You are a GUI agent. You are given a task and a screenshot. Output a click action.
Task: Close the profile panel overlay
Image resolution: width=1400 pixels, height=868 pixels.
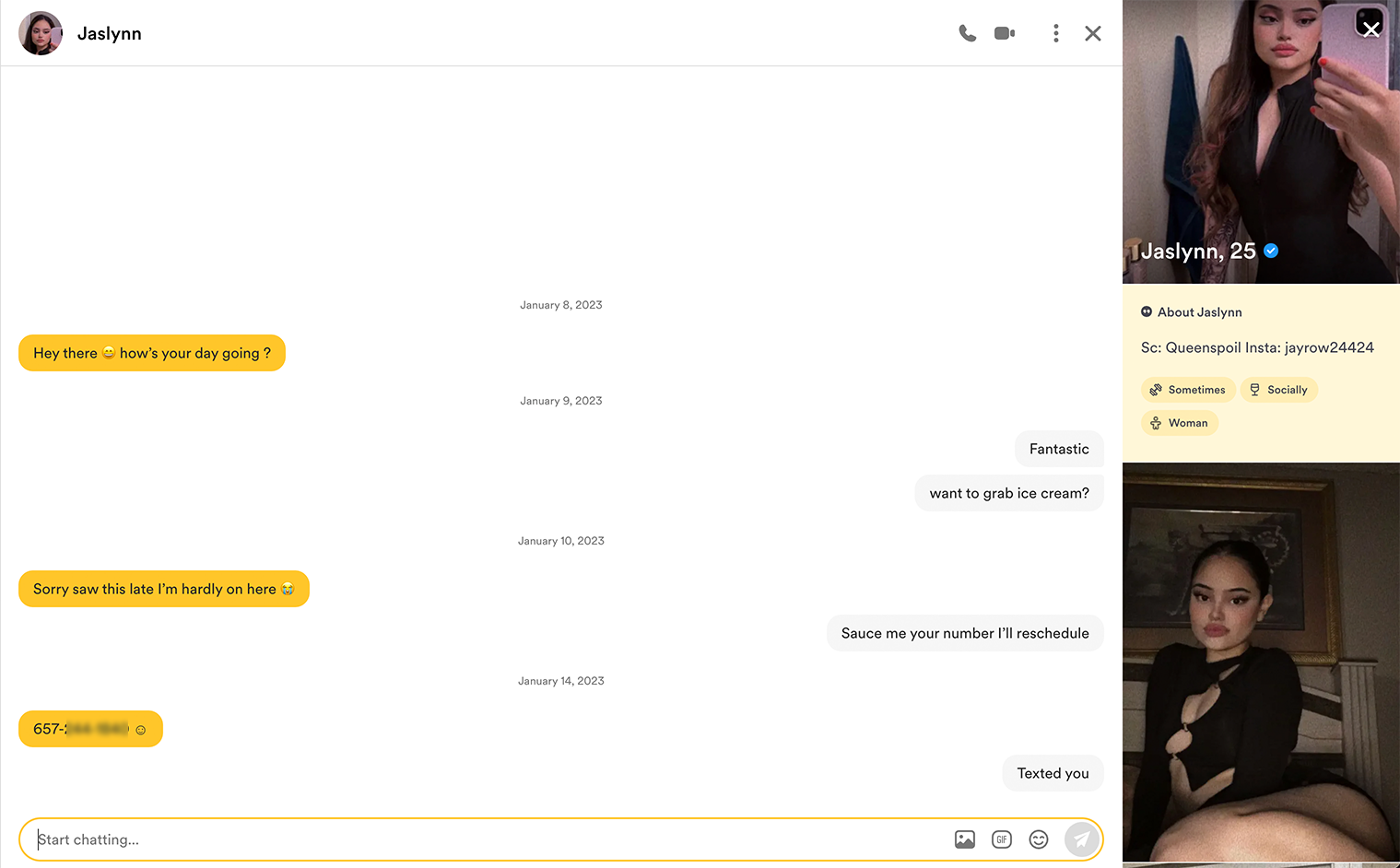pos(1371,28)
